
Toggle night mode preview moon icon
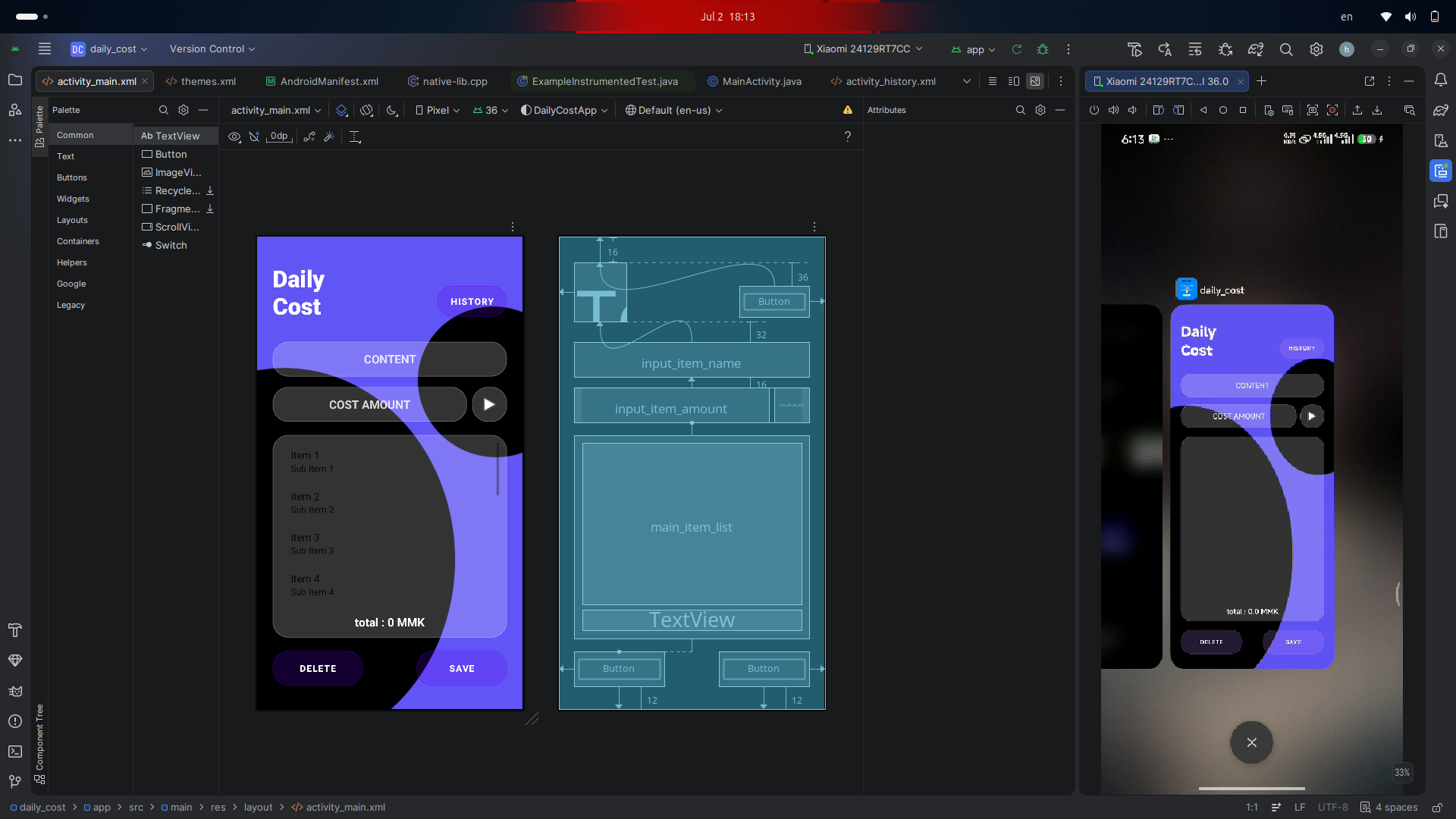392,110
